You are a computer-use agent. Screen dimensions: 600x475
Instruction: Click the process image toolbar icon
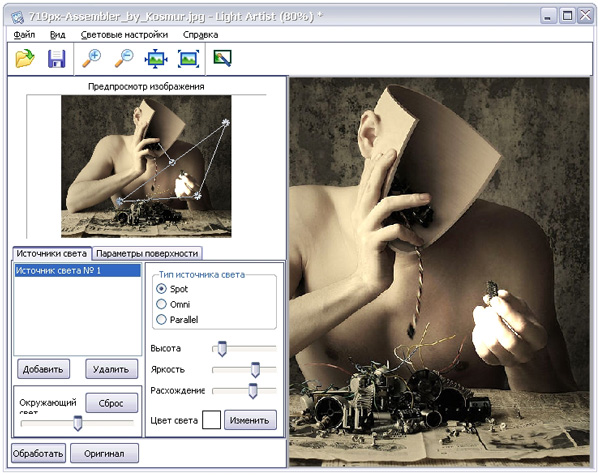pos(222,59)
